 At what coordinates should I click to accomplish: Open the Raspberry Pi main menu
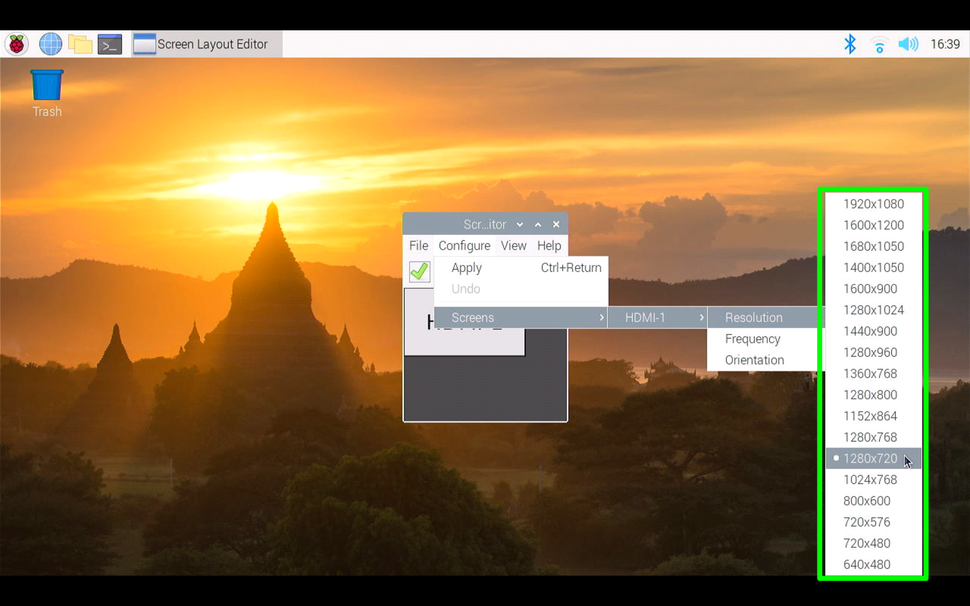[15, 43]
